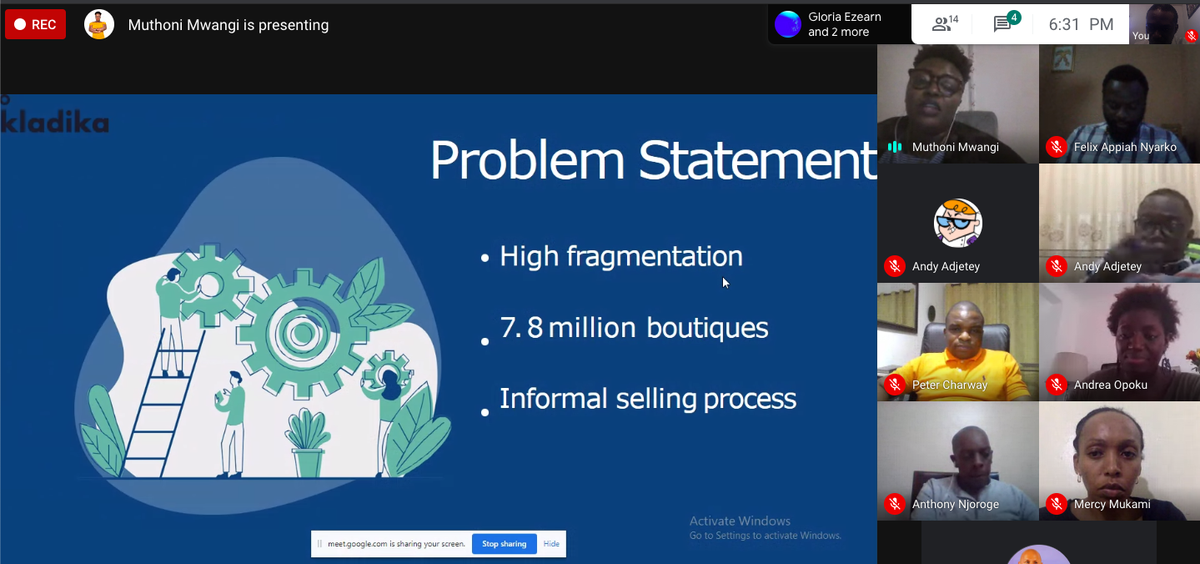
Task: Click the presenter avatar beside Muthoni Mwangi is presenting
Action: click(x=98, y=25)
